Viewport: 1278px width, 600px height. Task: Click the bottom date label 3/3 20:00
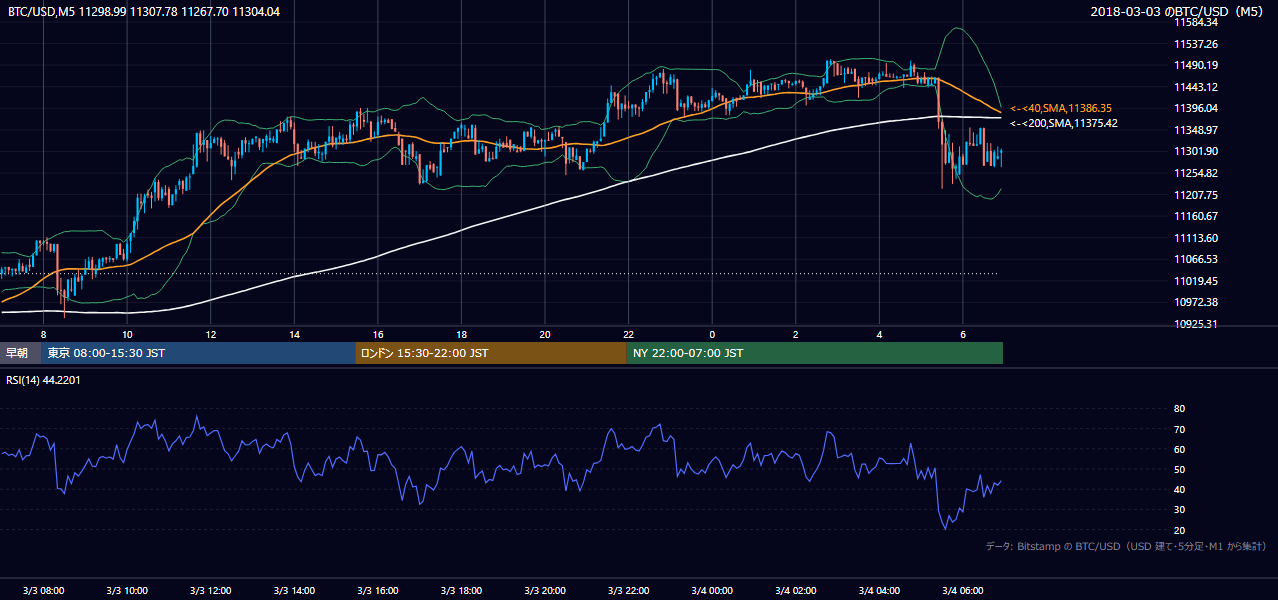545,590
